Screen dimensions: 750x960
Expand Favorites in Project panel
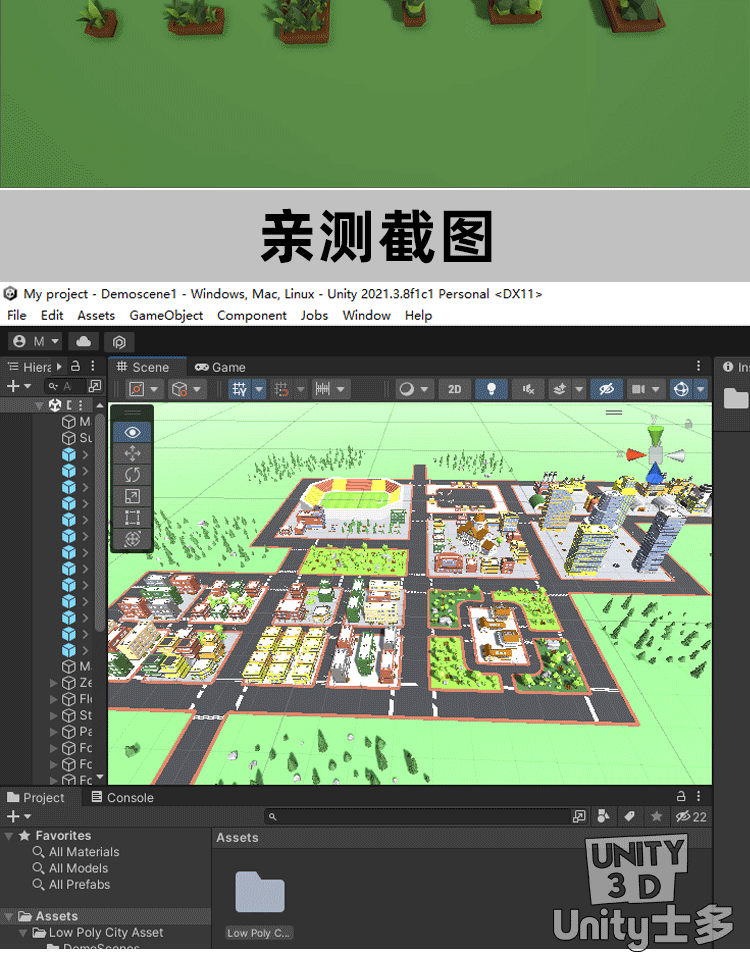10,836
